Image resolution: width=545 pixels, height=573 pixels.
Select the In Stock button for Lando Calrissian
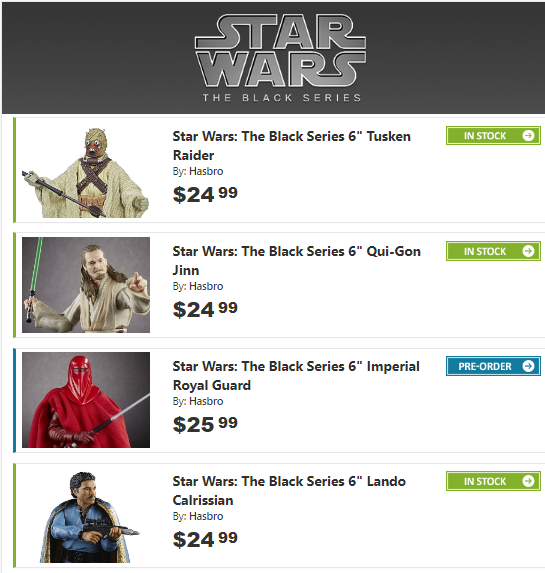point(493,481)
